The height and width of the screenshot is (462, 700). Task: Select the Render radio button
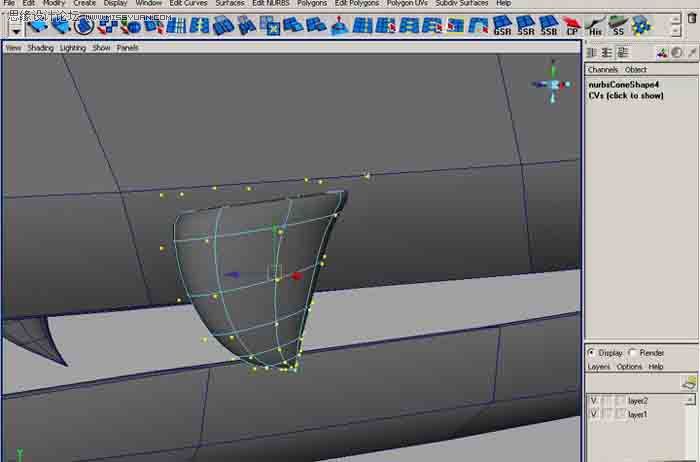pyautogui.click(x=632, y=353)
